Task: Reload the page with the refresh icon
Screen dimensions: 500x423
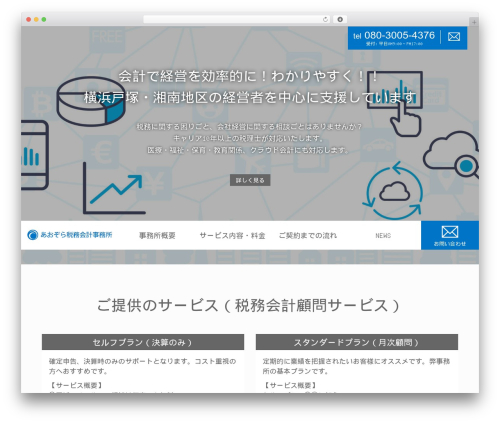Action: 325,20
